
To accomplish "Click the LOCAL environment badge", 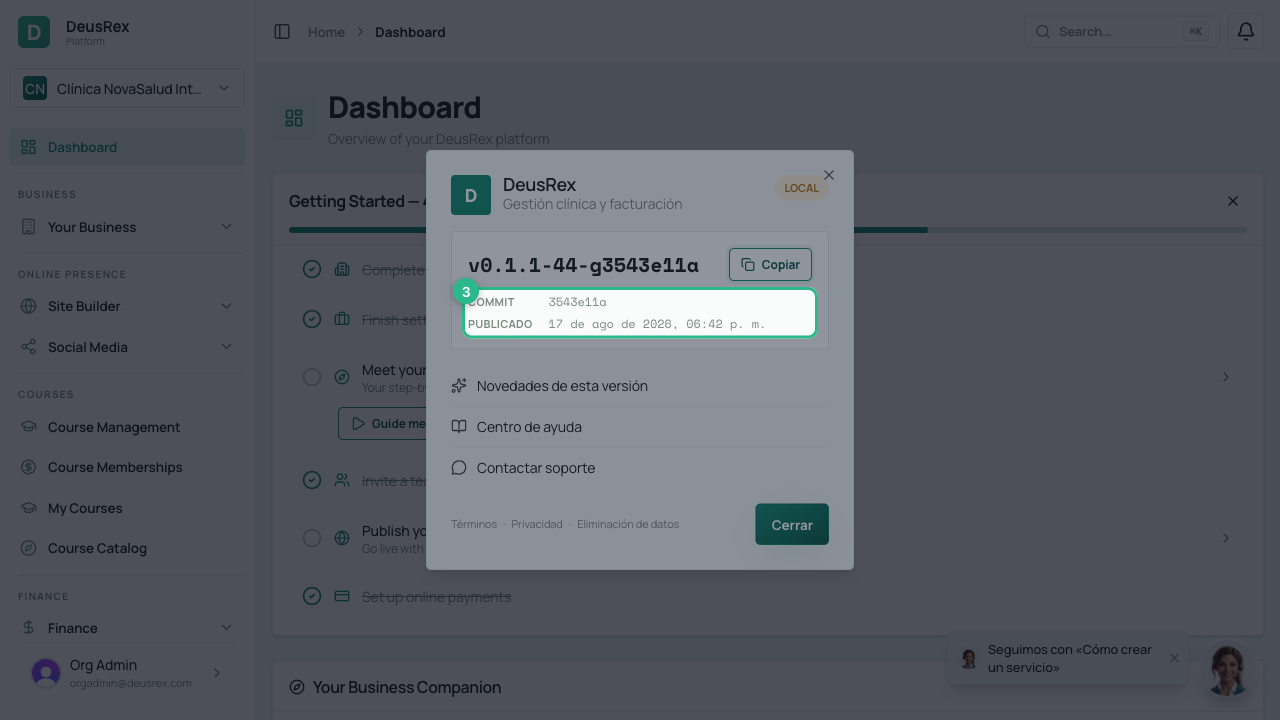I will (801, 188).
